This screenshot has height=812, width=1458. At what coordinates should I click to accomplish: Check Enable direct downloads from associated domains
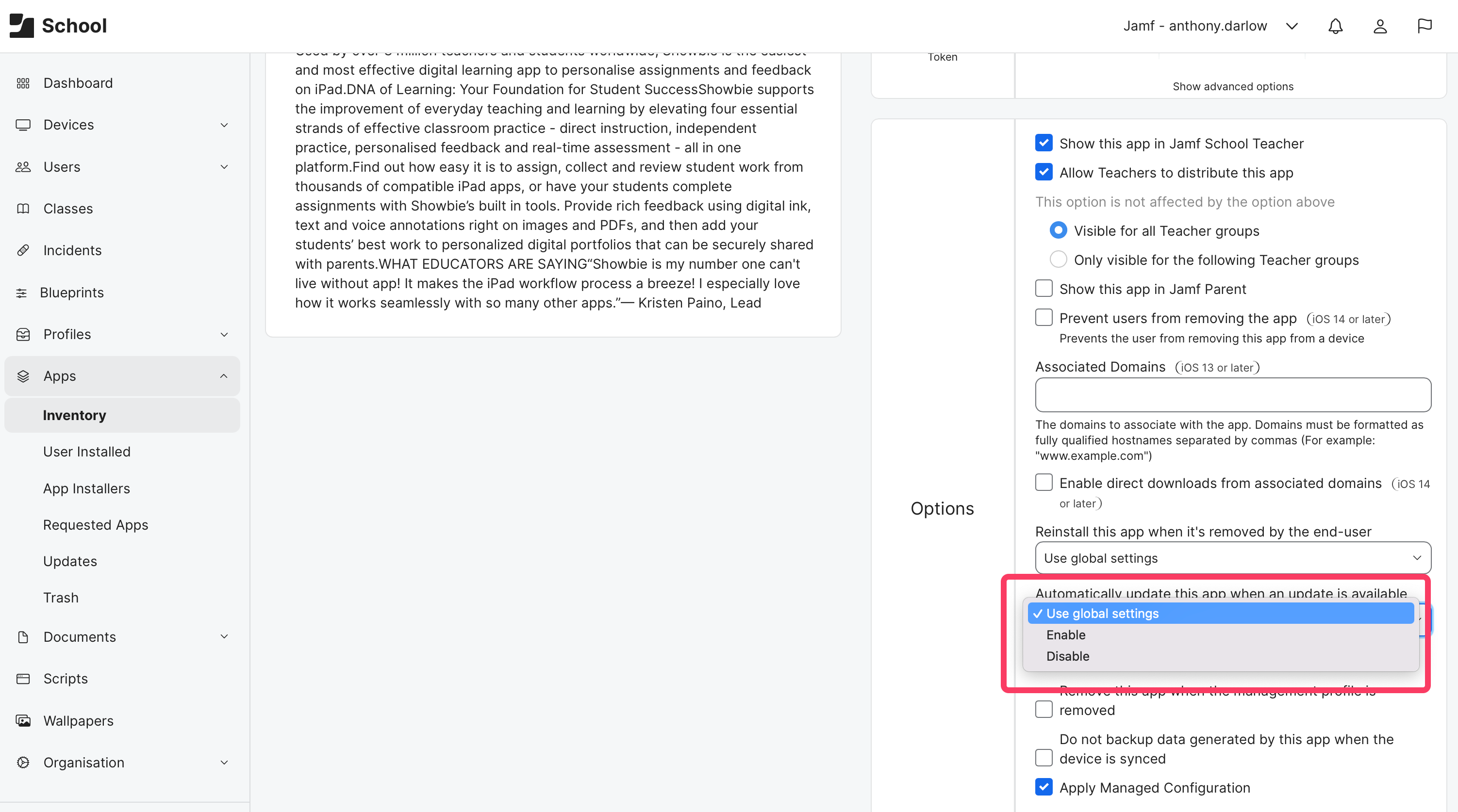pyautogui.click(x=1044, y=483)
